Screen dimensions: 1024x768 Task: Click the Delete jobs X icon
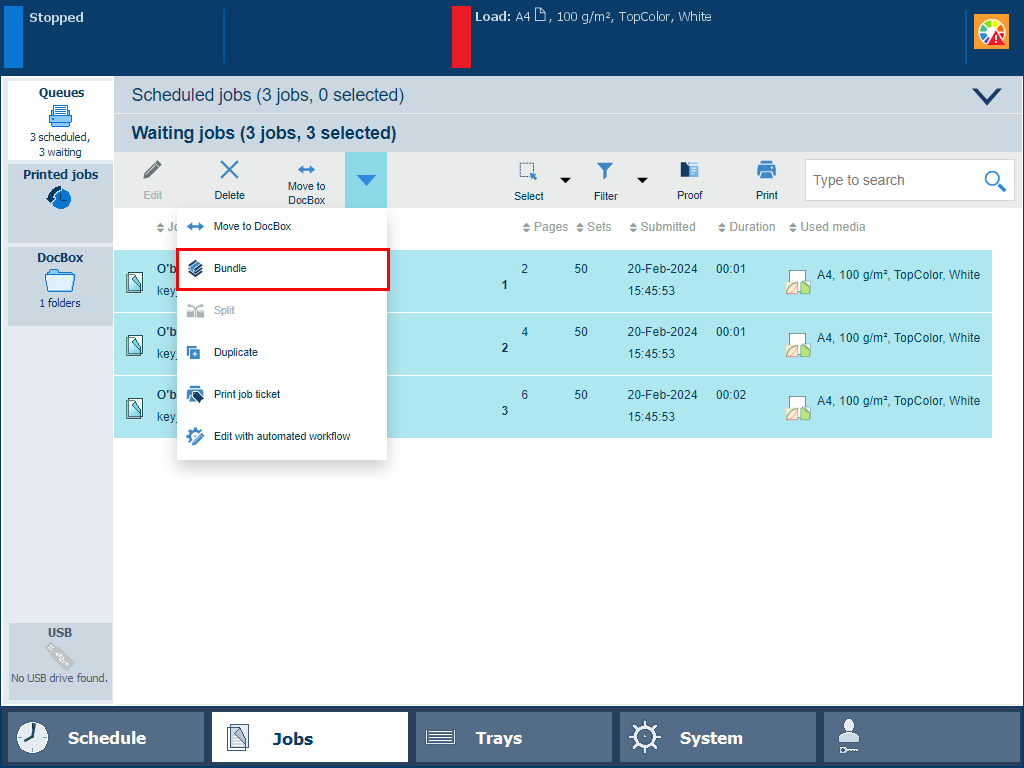229,171
